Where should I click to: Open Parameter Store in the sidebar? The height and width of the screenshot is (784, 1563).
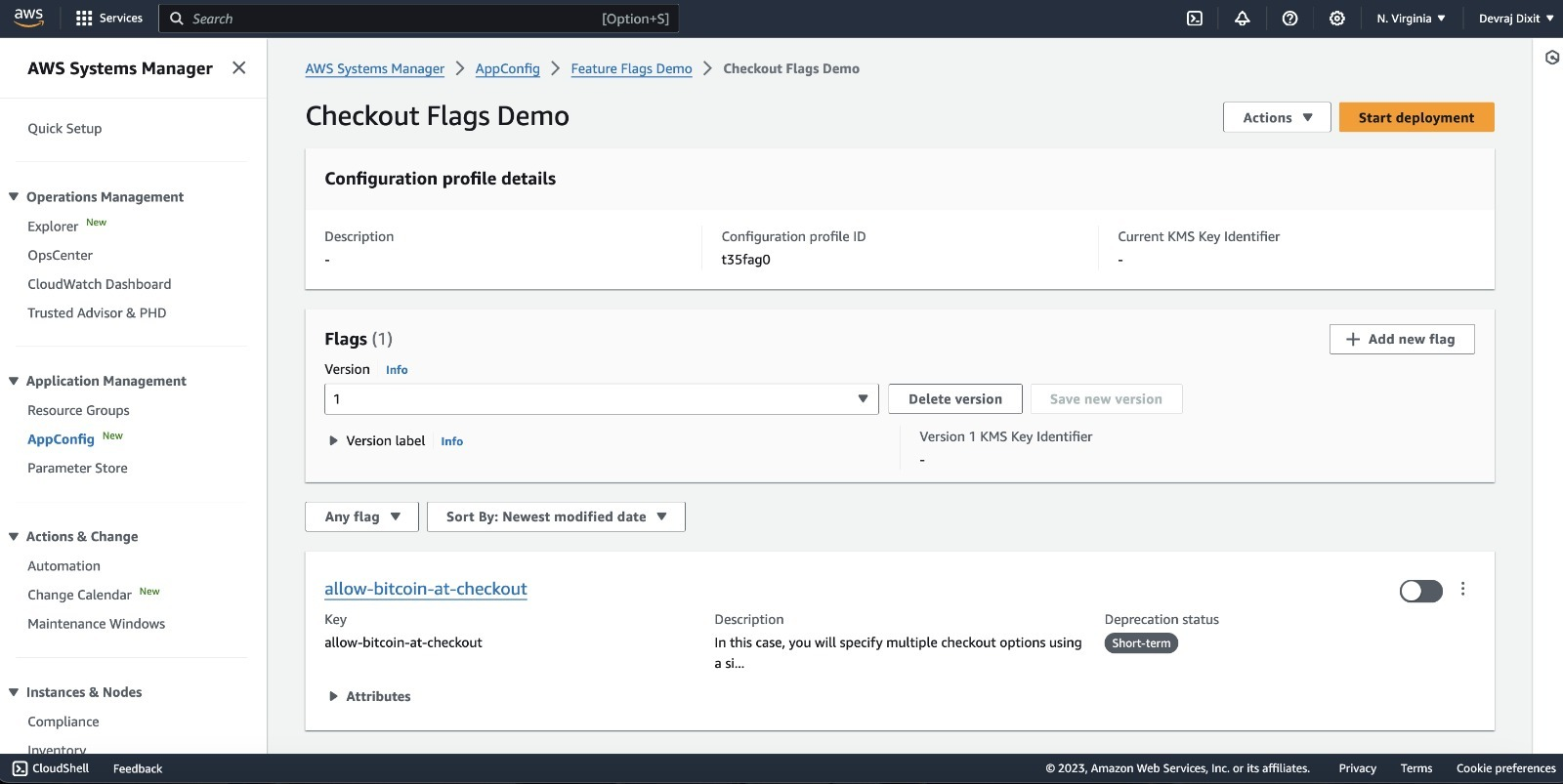77,468
